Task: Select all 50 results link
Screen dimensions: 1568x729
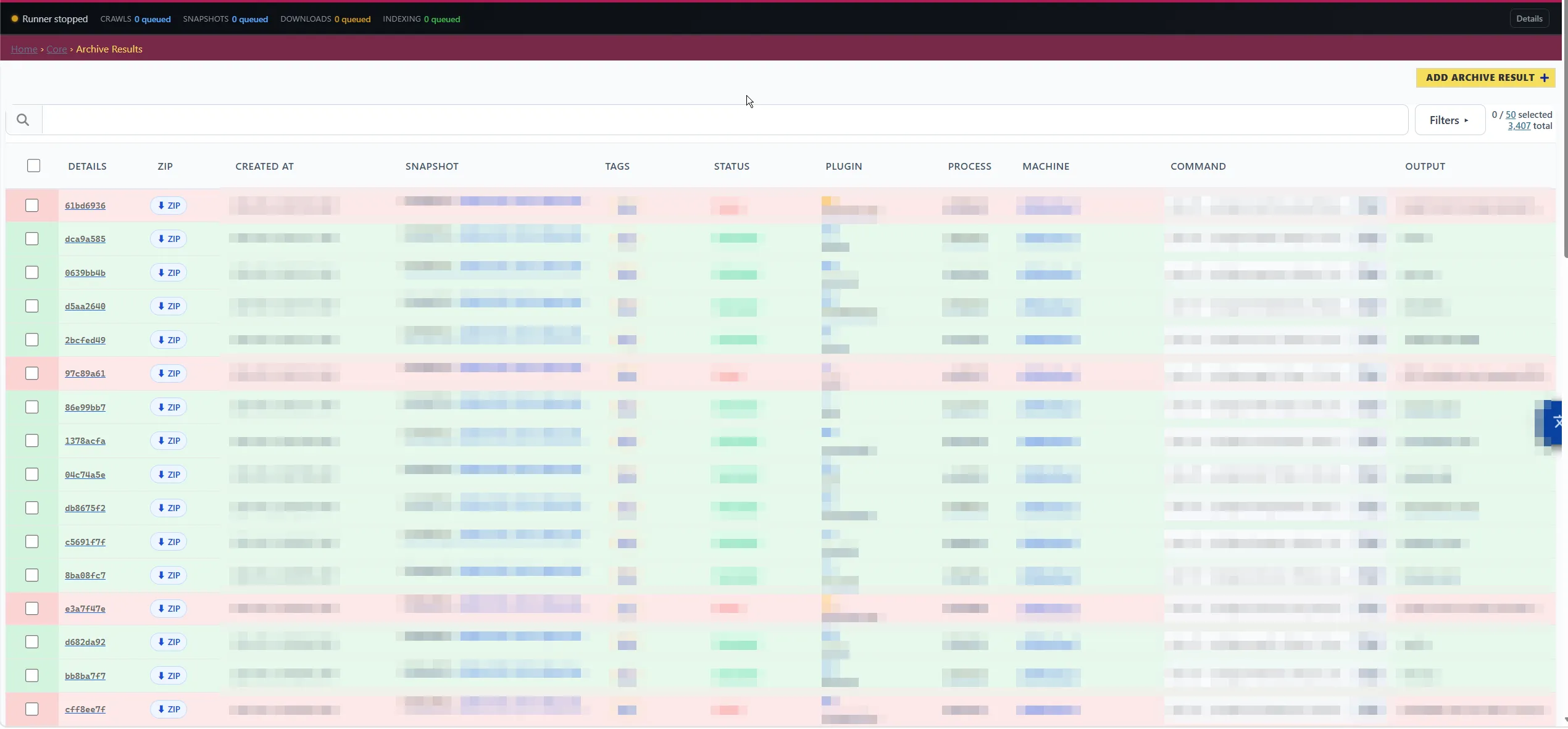Action: point(1511,115)
